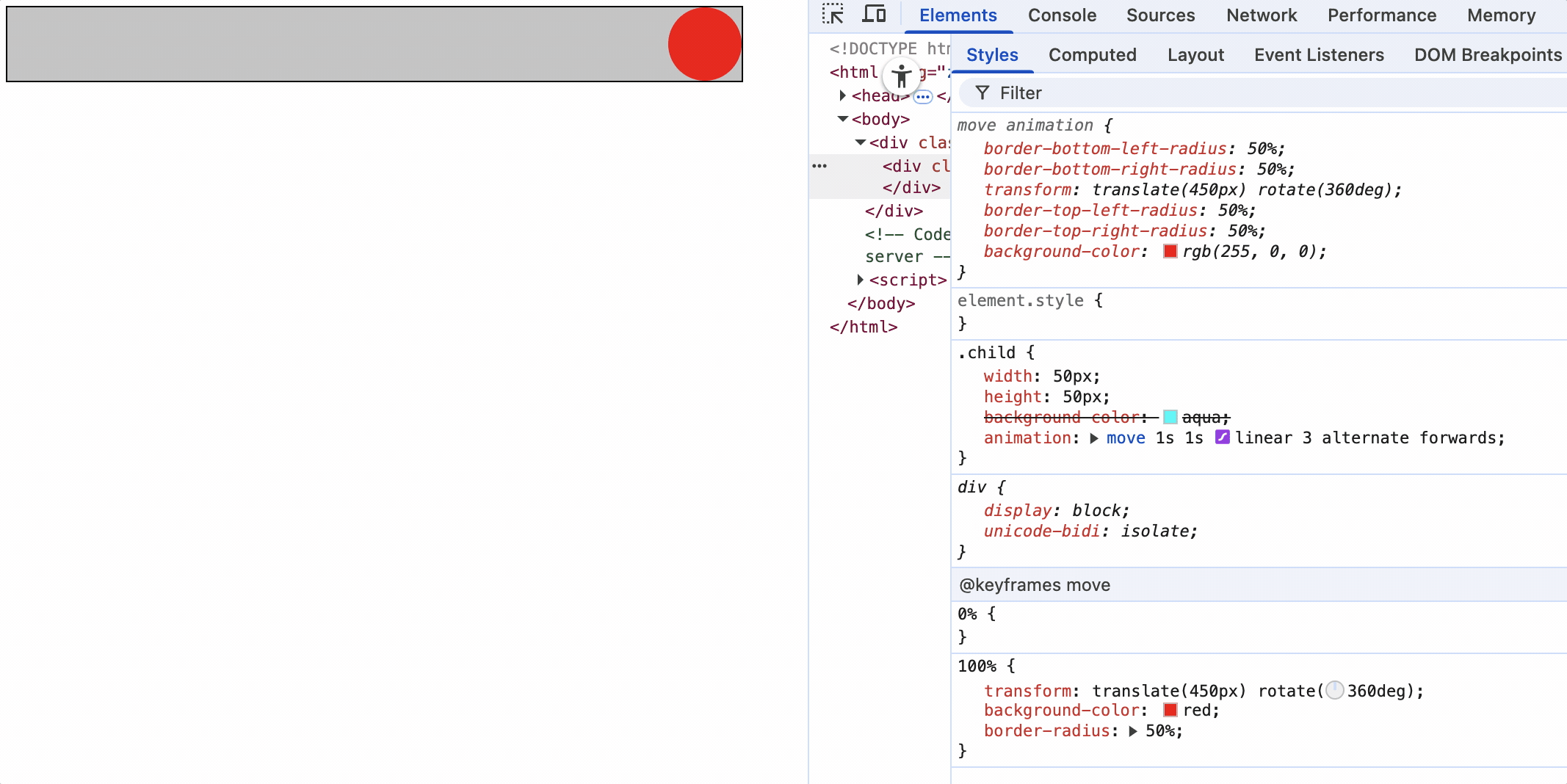Click the accessibility figure badge icon
The height and width of the screenshot is (784, 1567).
click(902, 76)
